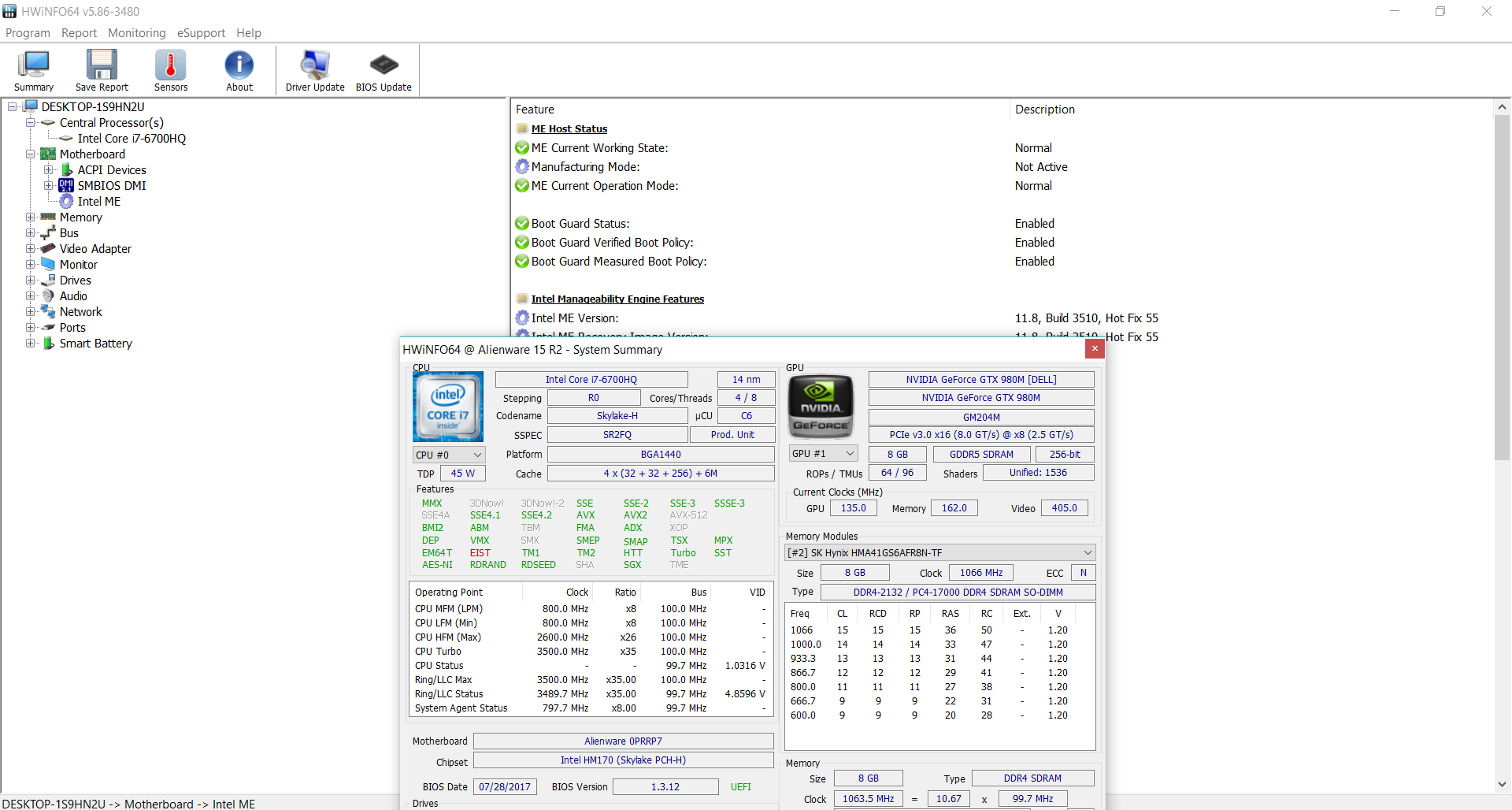Open the Help menu
Viewport: 1512px width, 810px height.
click(249, 33)
